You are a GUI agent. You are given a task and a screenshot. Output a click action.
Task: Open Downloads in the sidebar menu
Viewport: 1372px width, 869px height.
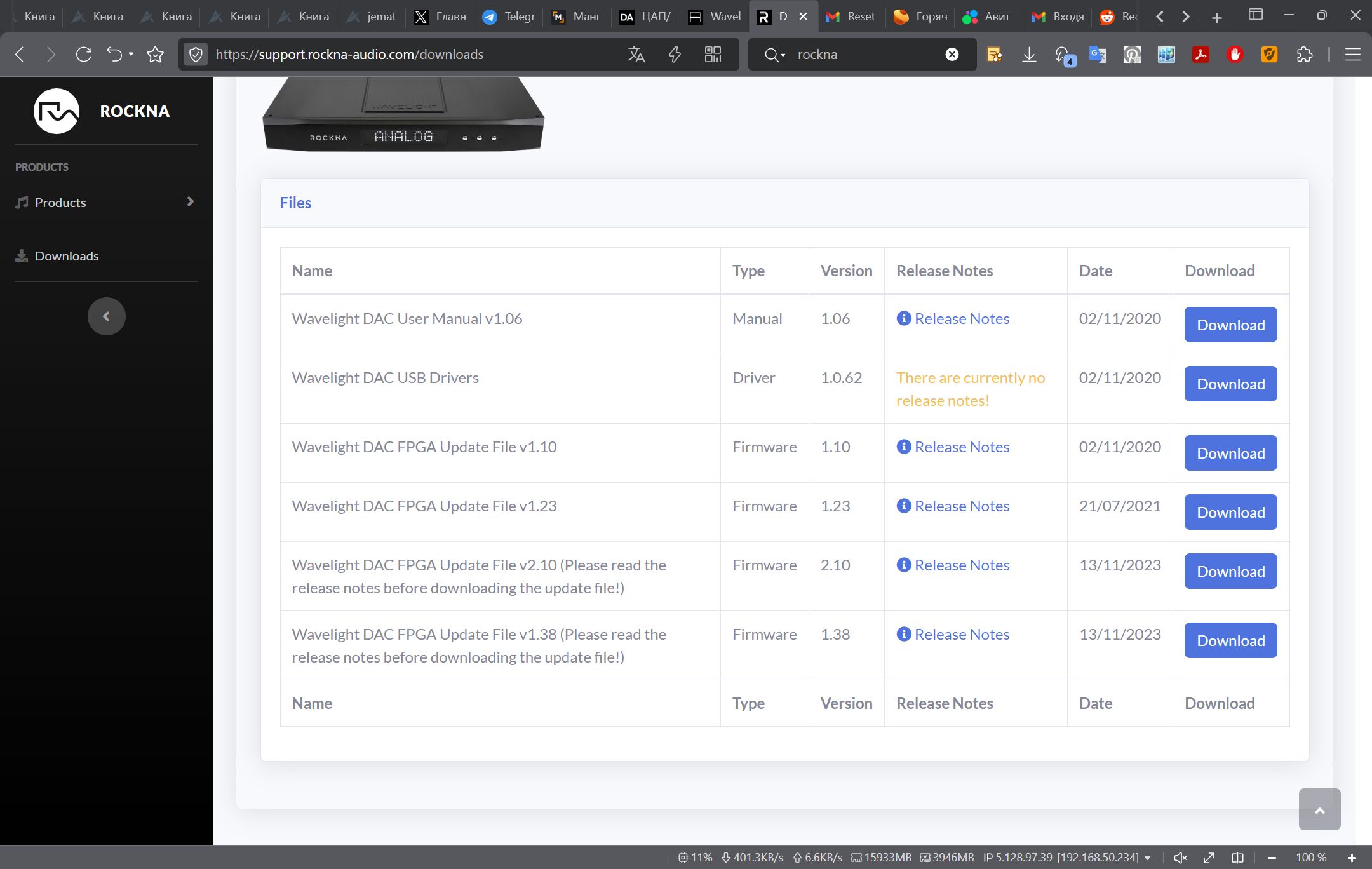click(x=67, y=256)
